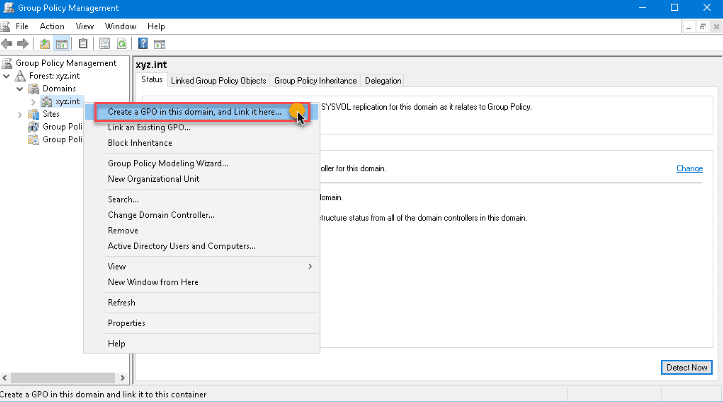Image resolution: width=723 pixels, height=402 pixels.
Task: Open Help via blue question mark icon
Action: click(x=143, y=44)
